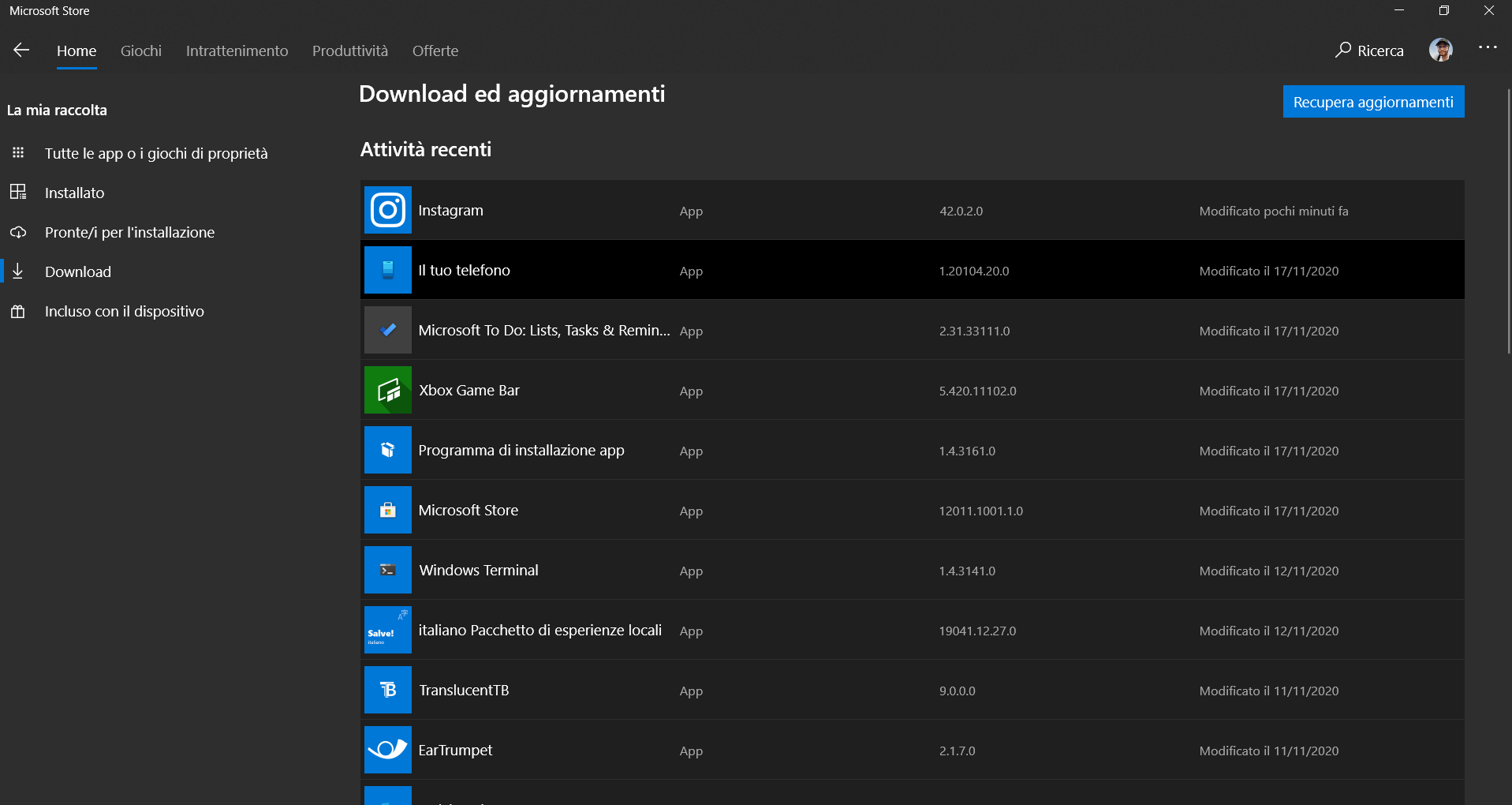Viewport: 1512px width, 805px height.
Task: Select 'Pronte/i per l'installazione'
Action: click(x=129, y=232)
